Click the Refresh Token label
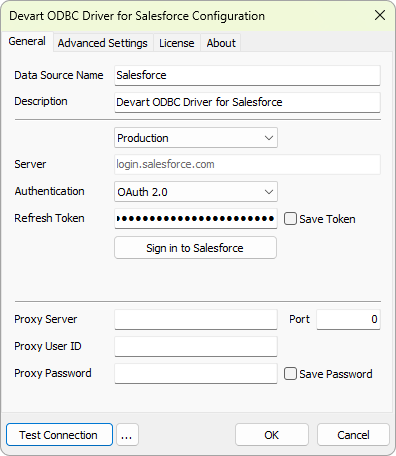Image resolution: width=396 pixels, height=456 pixels. coord(49,218)
